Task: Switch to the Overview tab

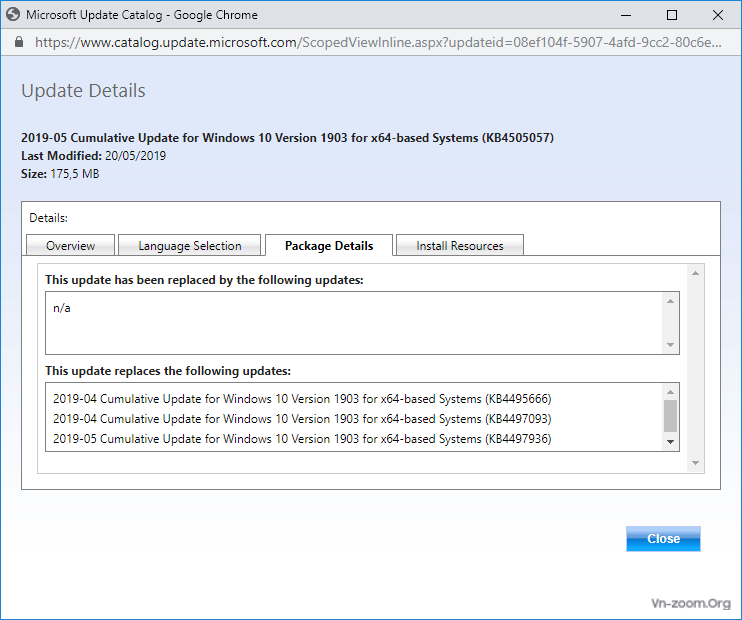Action: click(x=71, y=246)
